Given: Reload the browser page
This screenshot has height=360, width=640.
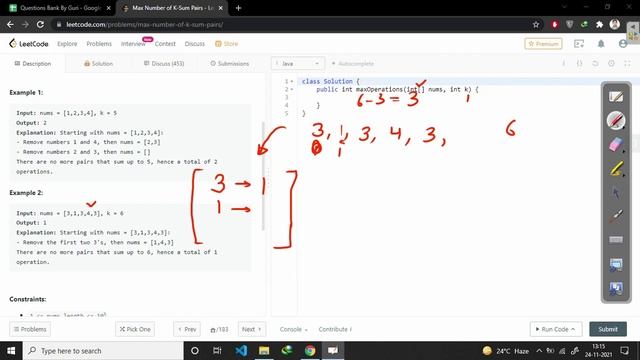Looking at the screenshot, I should (x=40, y=24).
